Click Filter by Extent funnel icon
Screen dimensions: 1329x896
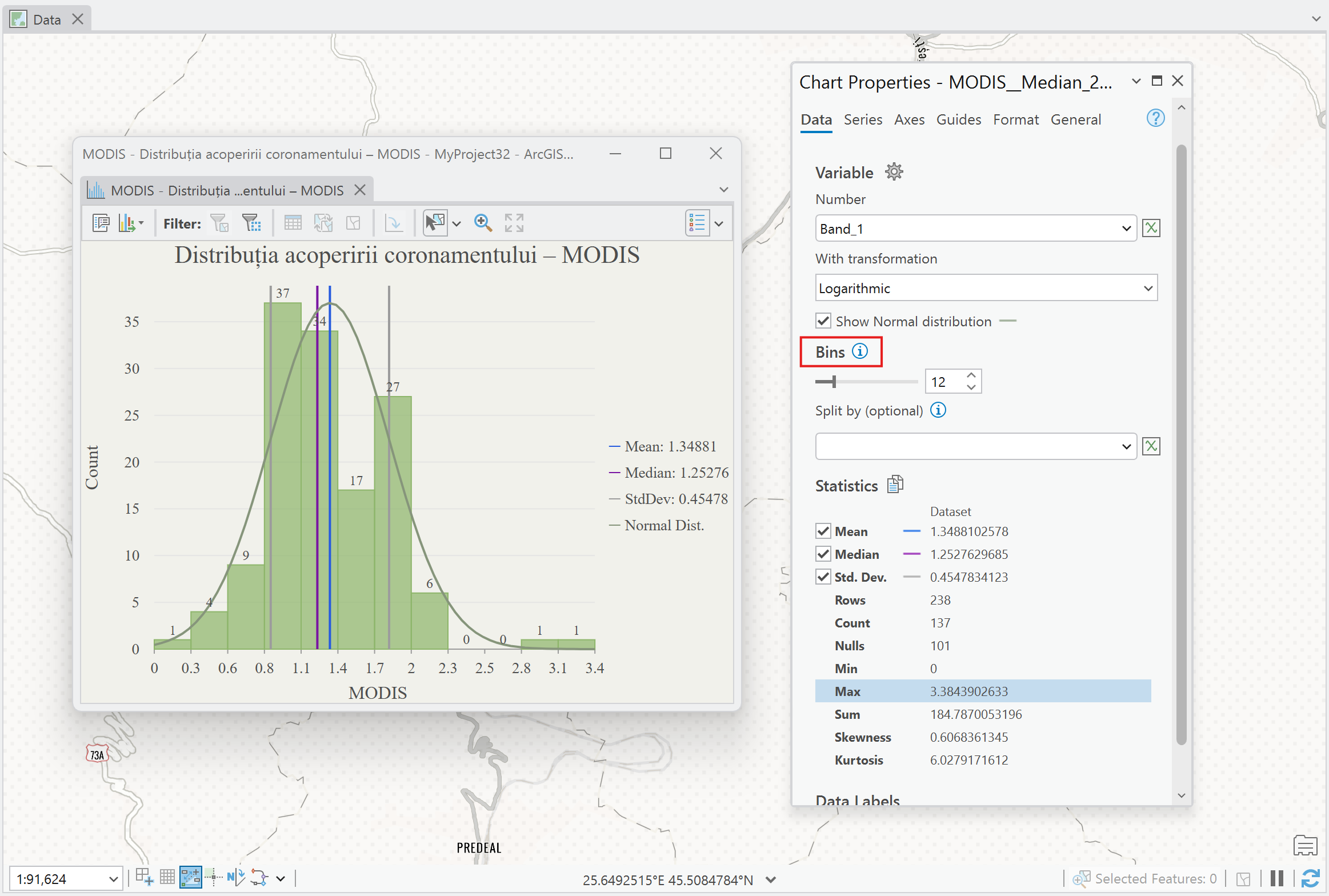click(251, 223)
